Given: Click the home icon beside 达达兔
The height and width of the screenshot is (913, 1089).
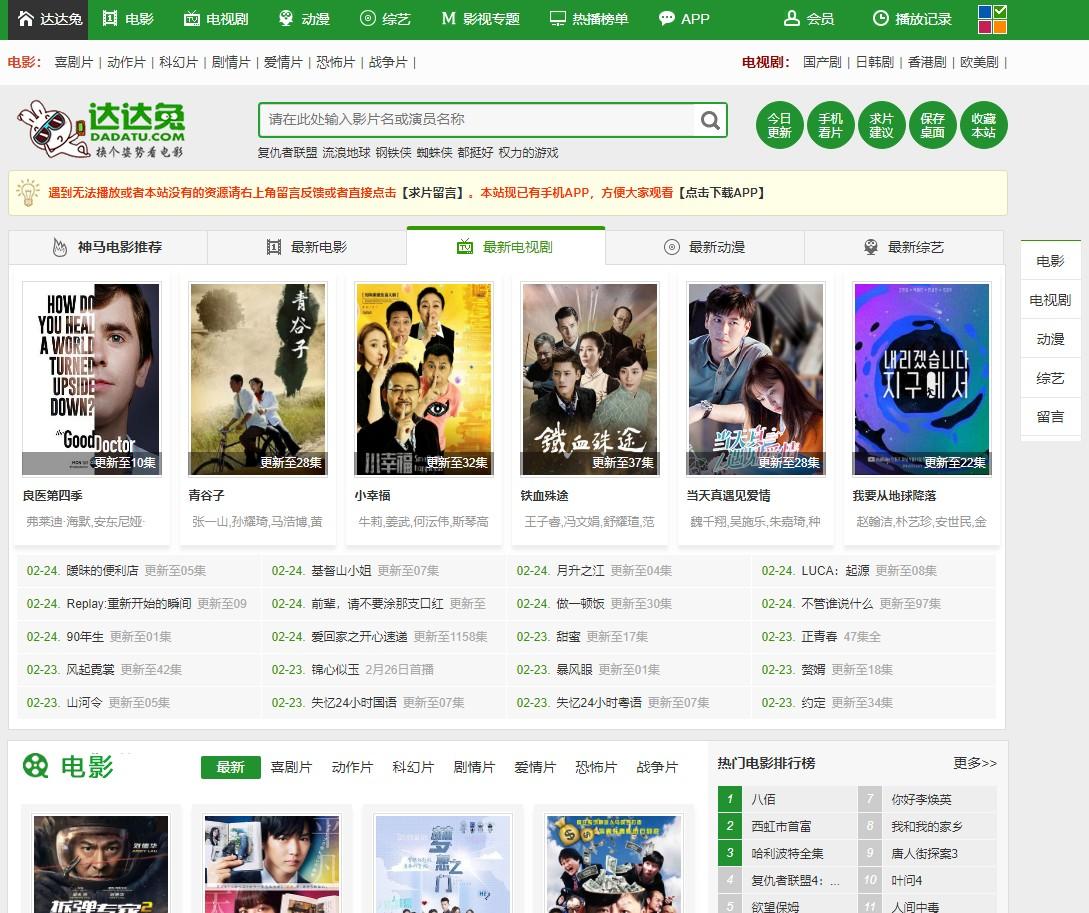Looking at the screenshot, I should coord(26,19).
